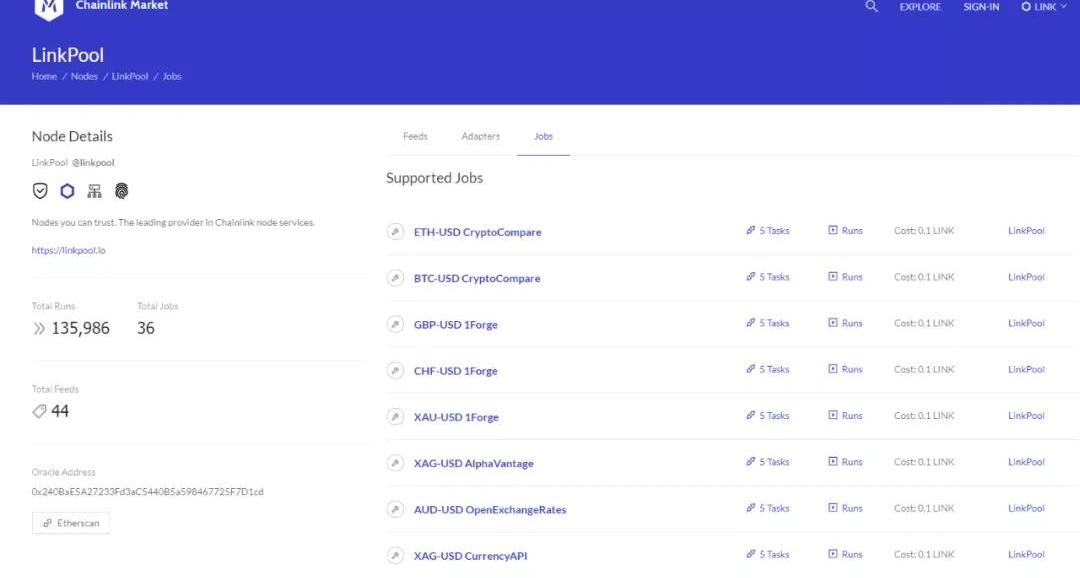Open the Nodes breadcrumb link

click(x=84, y=76)
